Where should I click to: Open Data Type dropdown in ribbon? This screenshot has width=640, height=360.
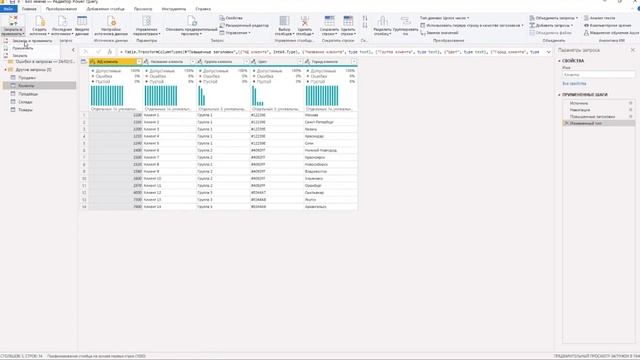click(x=444, y=18)
